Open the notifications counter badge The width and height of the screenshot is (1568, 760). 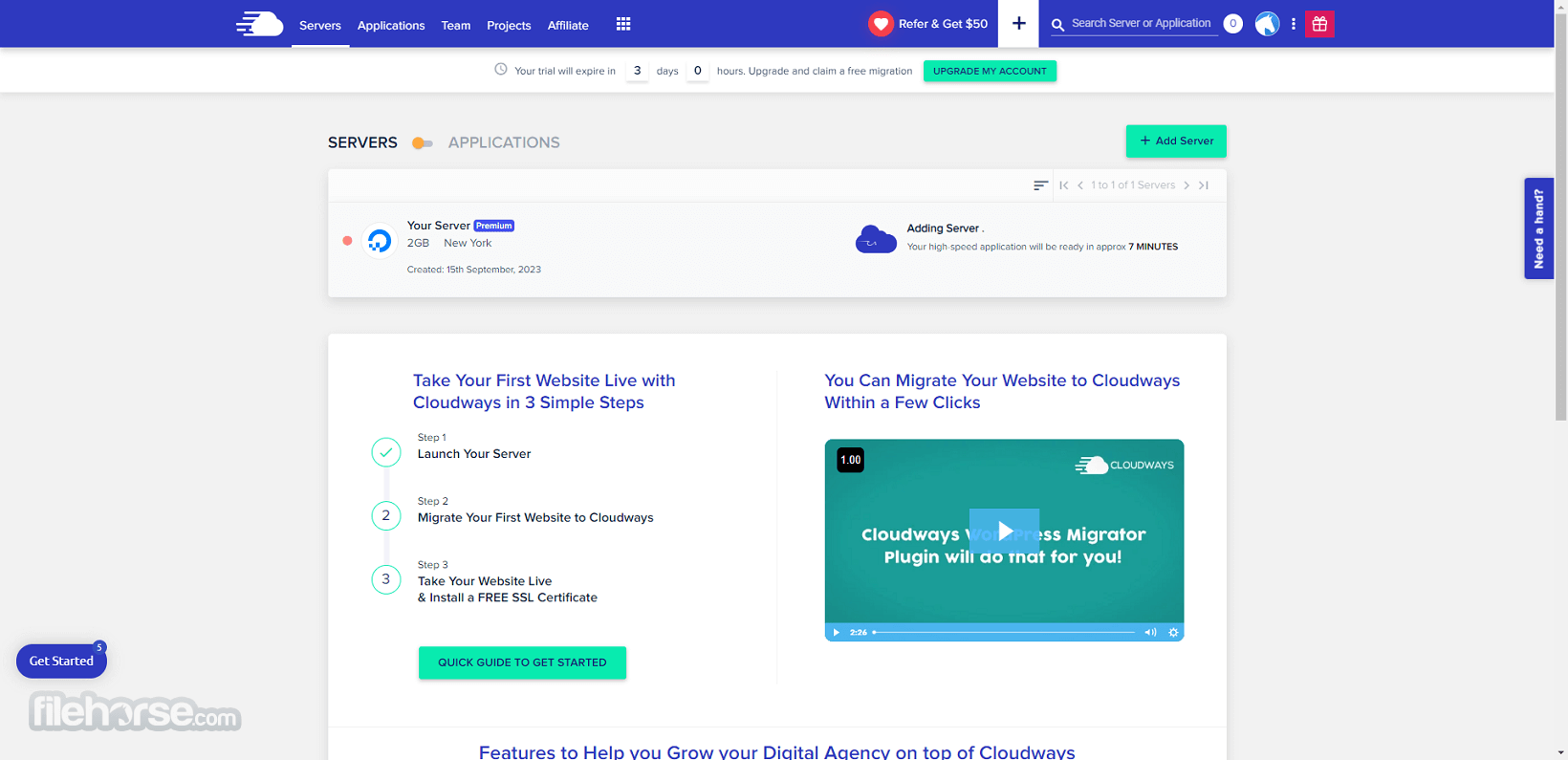coord(1233,24)
